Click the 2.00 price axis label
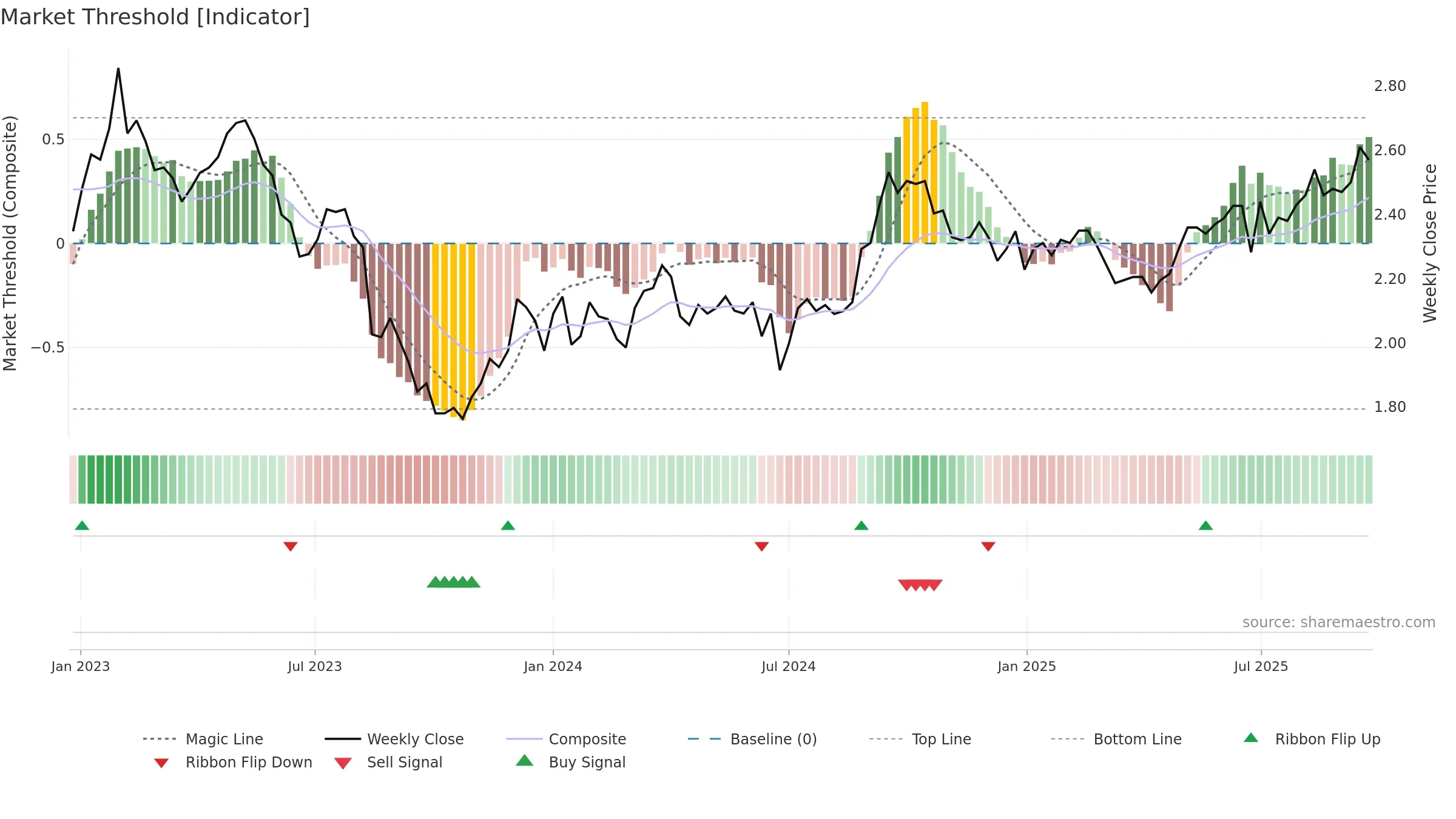Viewport: 1456px width, 819px height. [1390, 343]
